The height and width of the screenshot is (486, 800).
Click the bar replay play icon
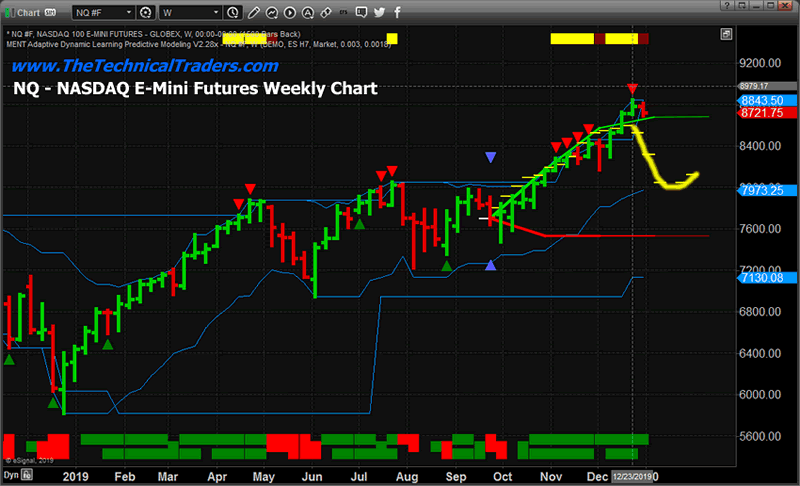289,12
